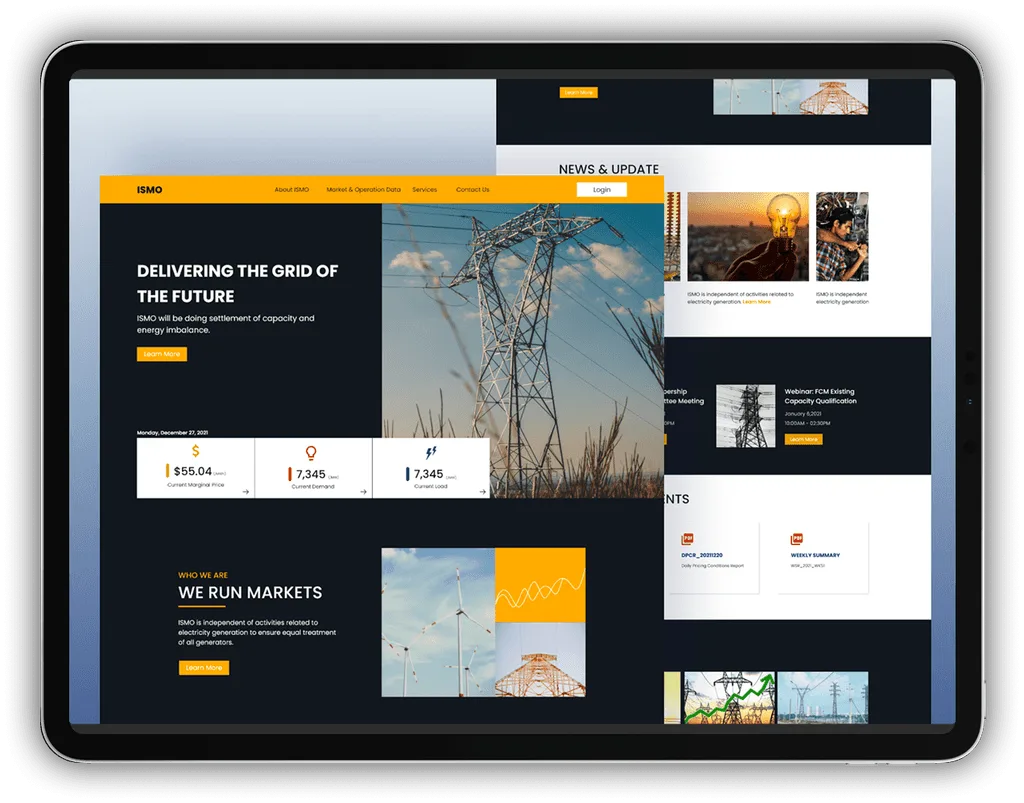Click the Login button
The image size is (1024, 803).
pyautogui.click(x=601, y=189)
